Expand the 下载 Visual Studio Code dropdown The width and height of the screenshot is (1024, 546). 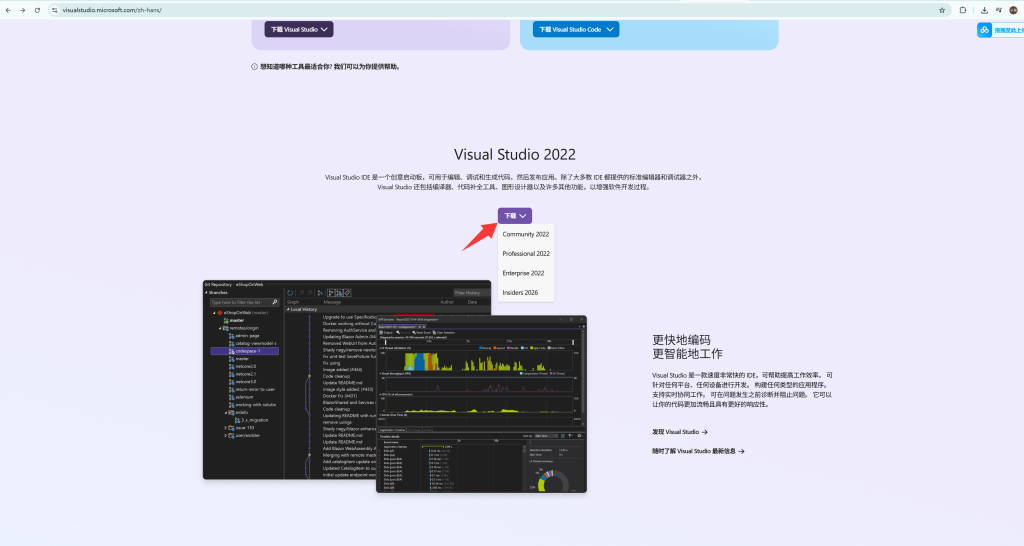click(575, 29)
